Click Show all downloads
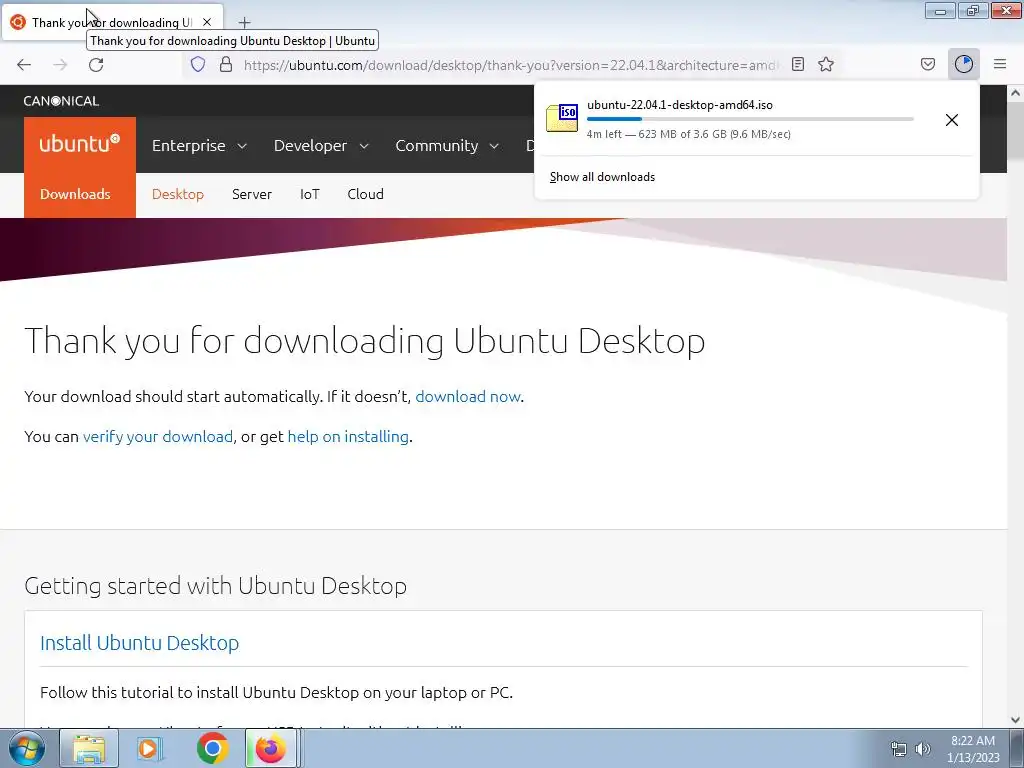The height and width of the screenshot is (768, 1024). 602,177
